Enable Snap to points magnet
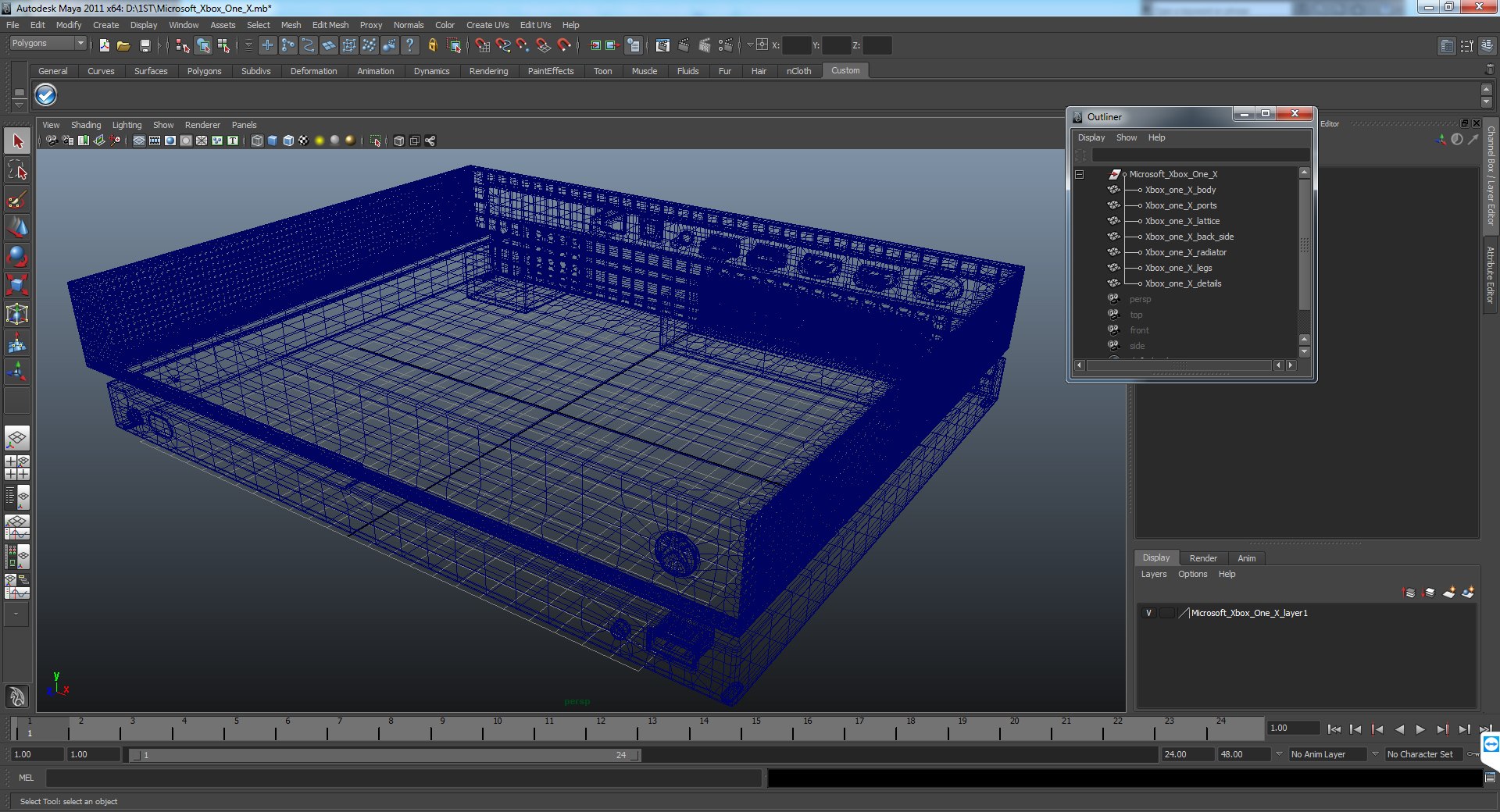 point(523,45)
